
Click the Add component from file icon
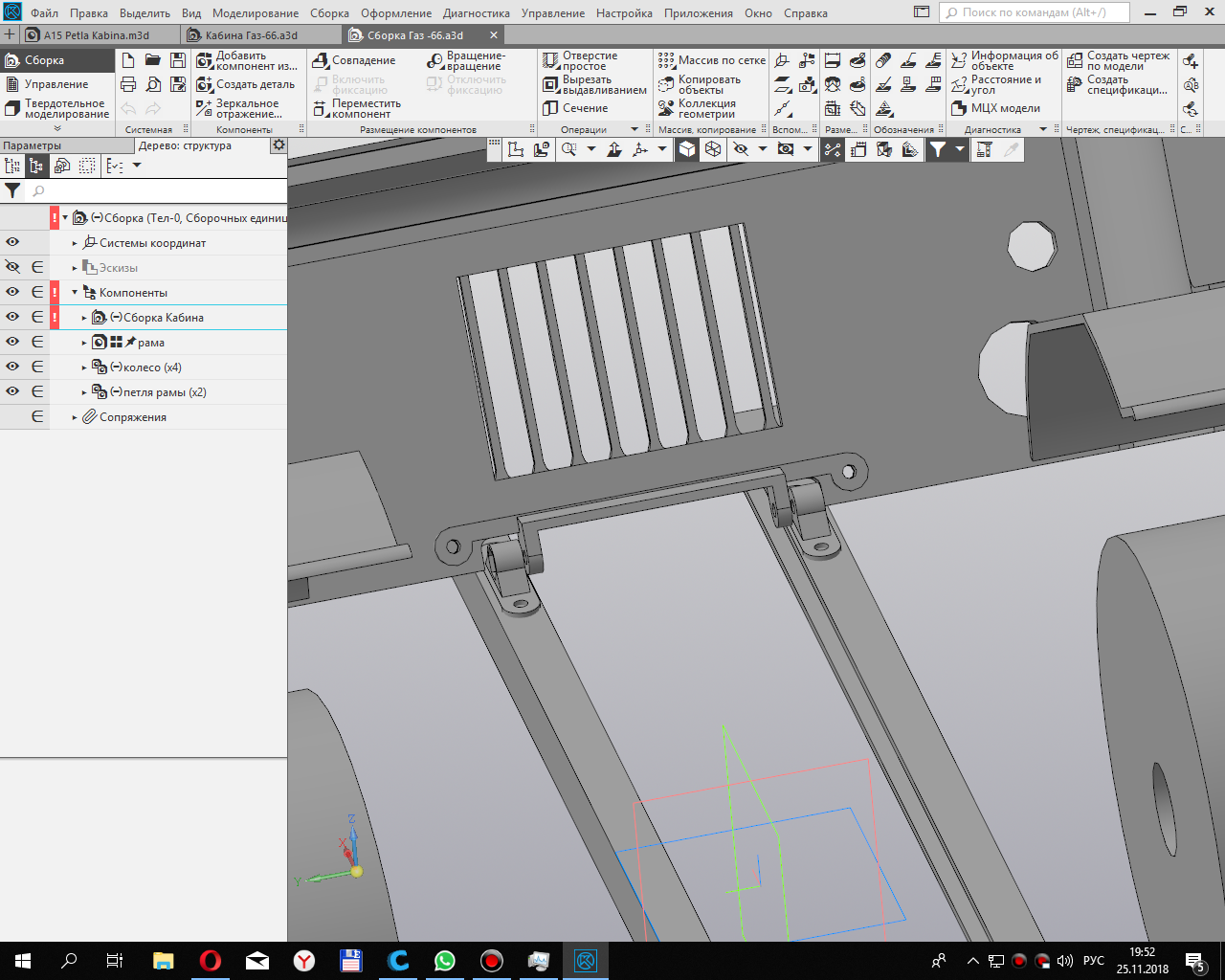(x=204, y=60)
